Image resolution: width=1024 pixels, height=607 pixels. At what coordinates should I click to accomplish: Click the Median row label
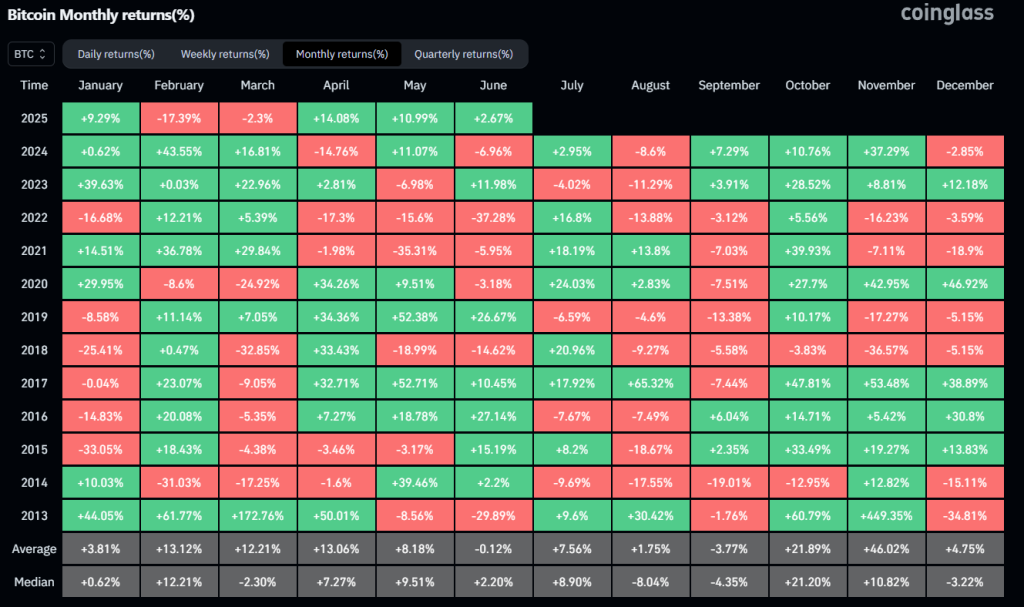pos(34,581)
